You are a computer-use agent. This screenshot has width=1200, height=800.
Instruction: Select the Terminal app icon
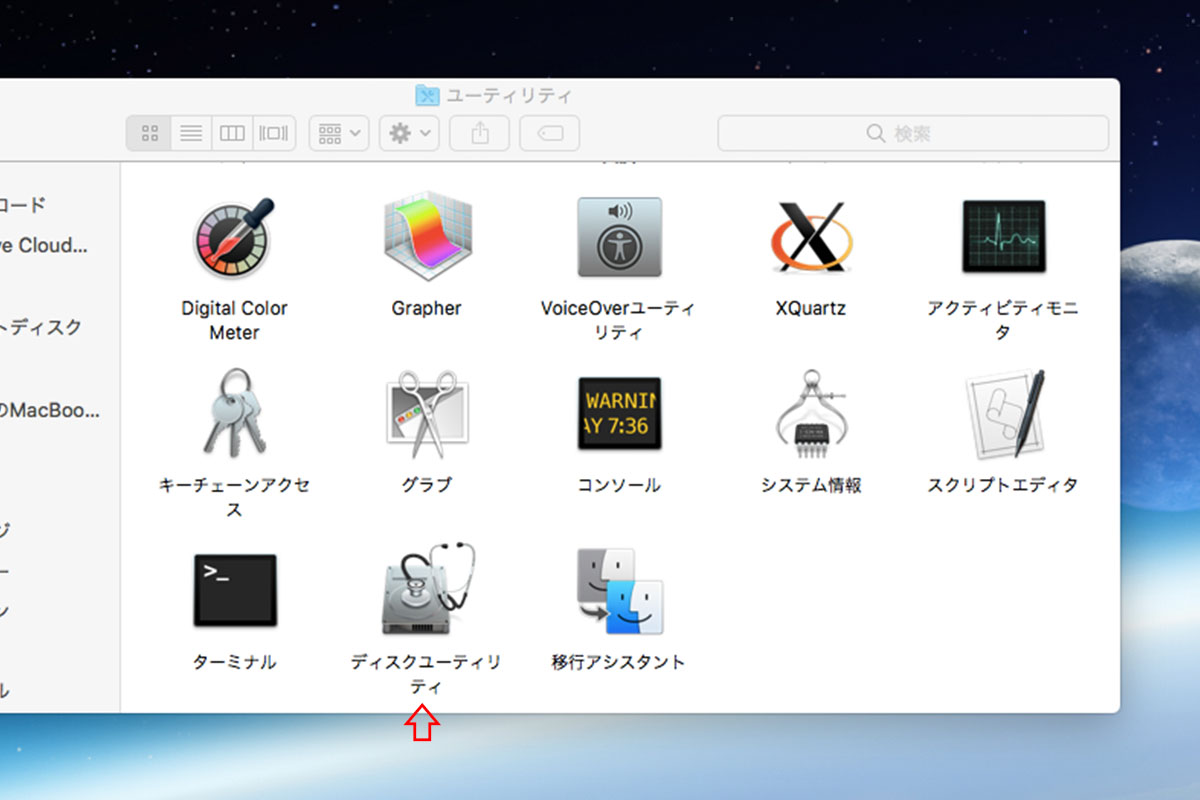click(234, 590)
